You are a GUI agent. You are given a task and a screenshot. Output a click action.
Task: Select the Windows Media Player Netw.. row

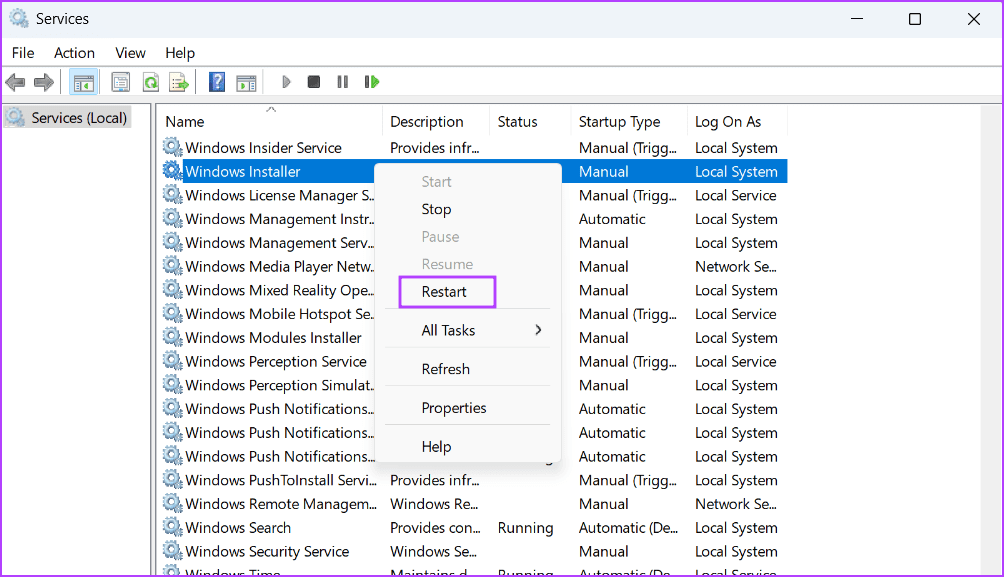coord(474,266)
